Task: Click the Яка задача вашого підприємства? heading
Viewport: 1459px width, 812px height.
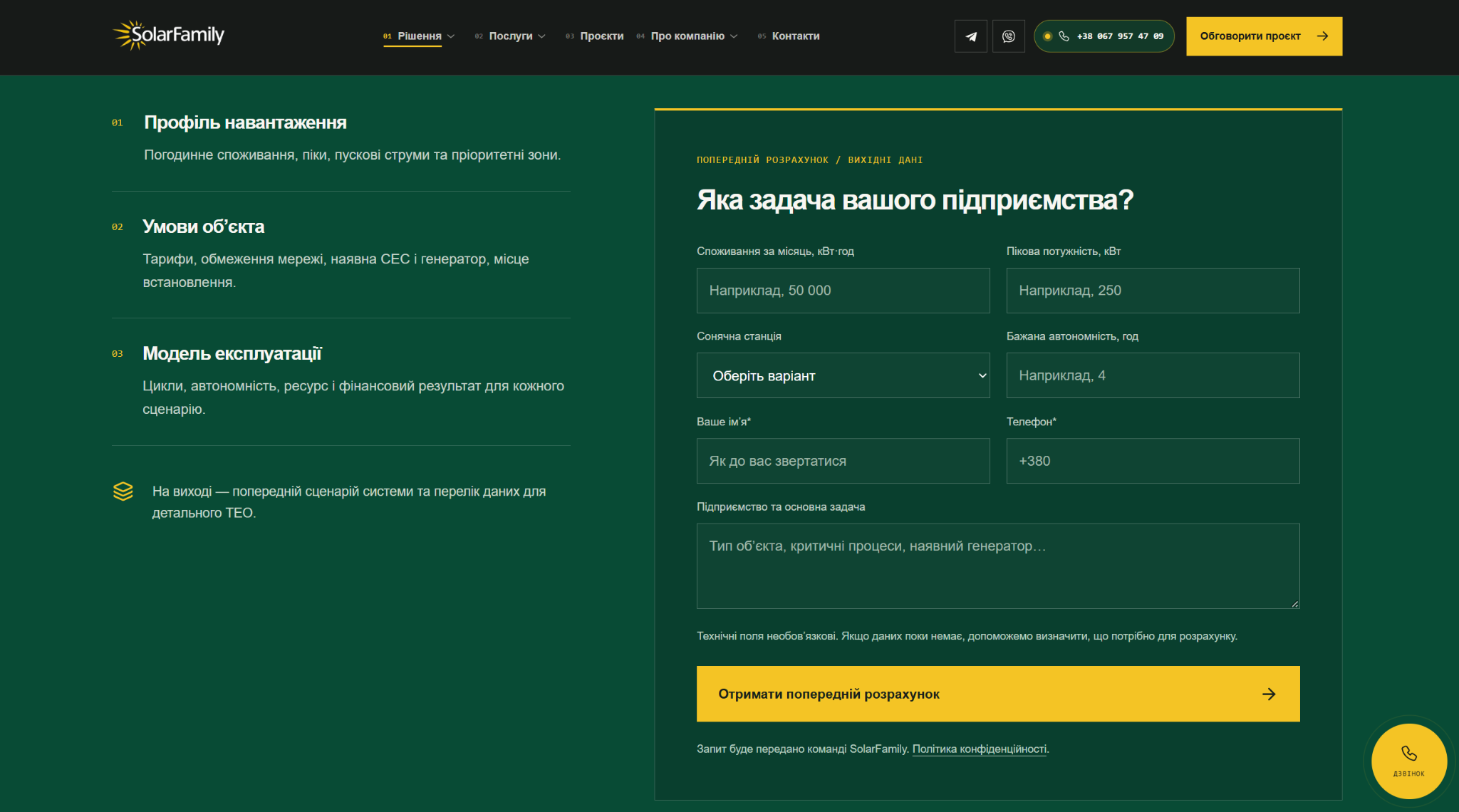Action: coord(915,200)
